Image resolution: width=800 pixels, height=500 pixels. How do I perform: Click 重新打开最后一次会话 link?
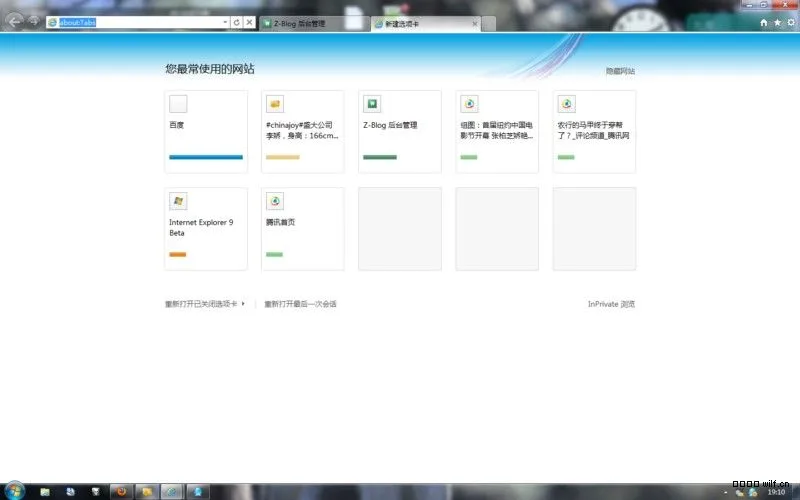tap(300, 304)
